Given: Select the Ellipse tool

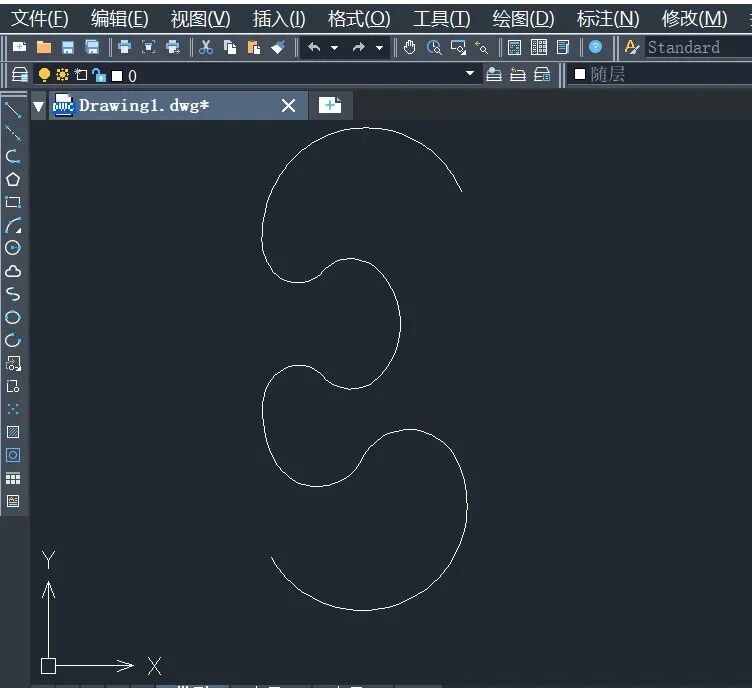Looking at the screenshot, I should coord(13,317).
